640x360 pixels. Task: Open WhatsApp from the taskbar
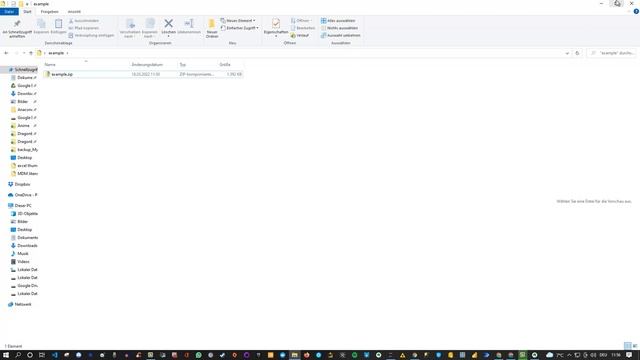[198, 355]
